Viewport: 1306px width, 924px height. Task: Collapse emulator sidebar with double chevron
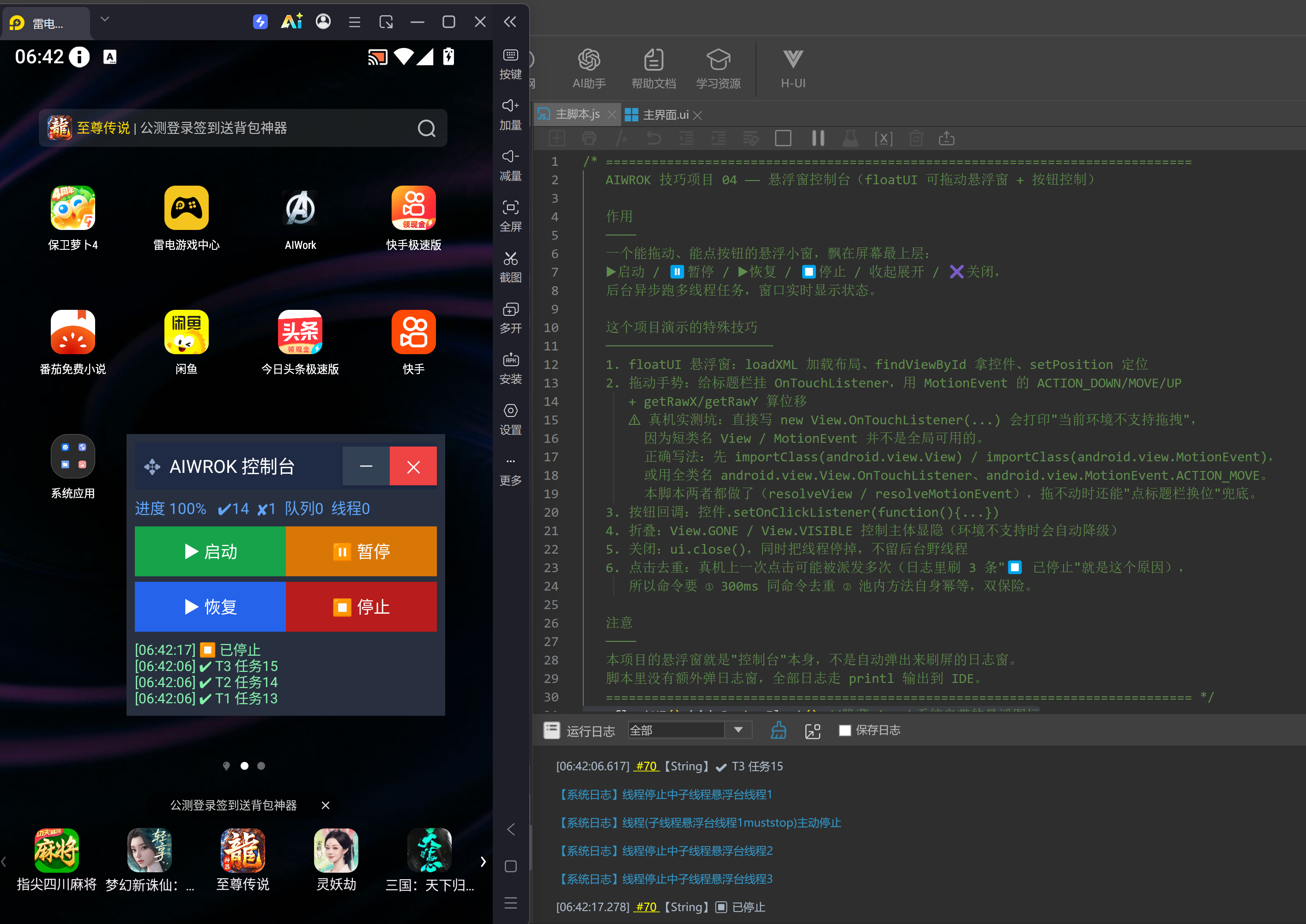(510, 22)
